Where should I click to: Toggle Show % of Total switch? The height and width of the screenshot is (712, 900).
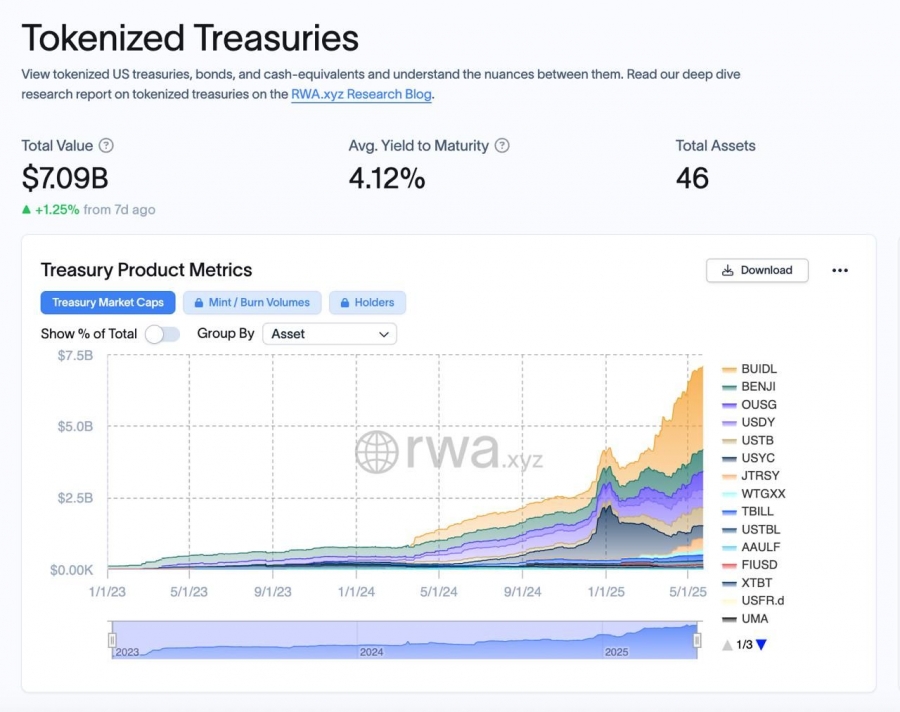pos(162,334)
